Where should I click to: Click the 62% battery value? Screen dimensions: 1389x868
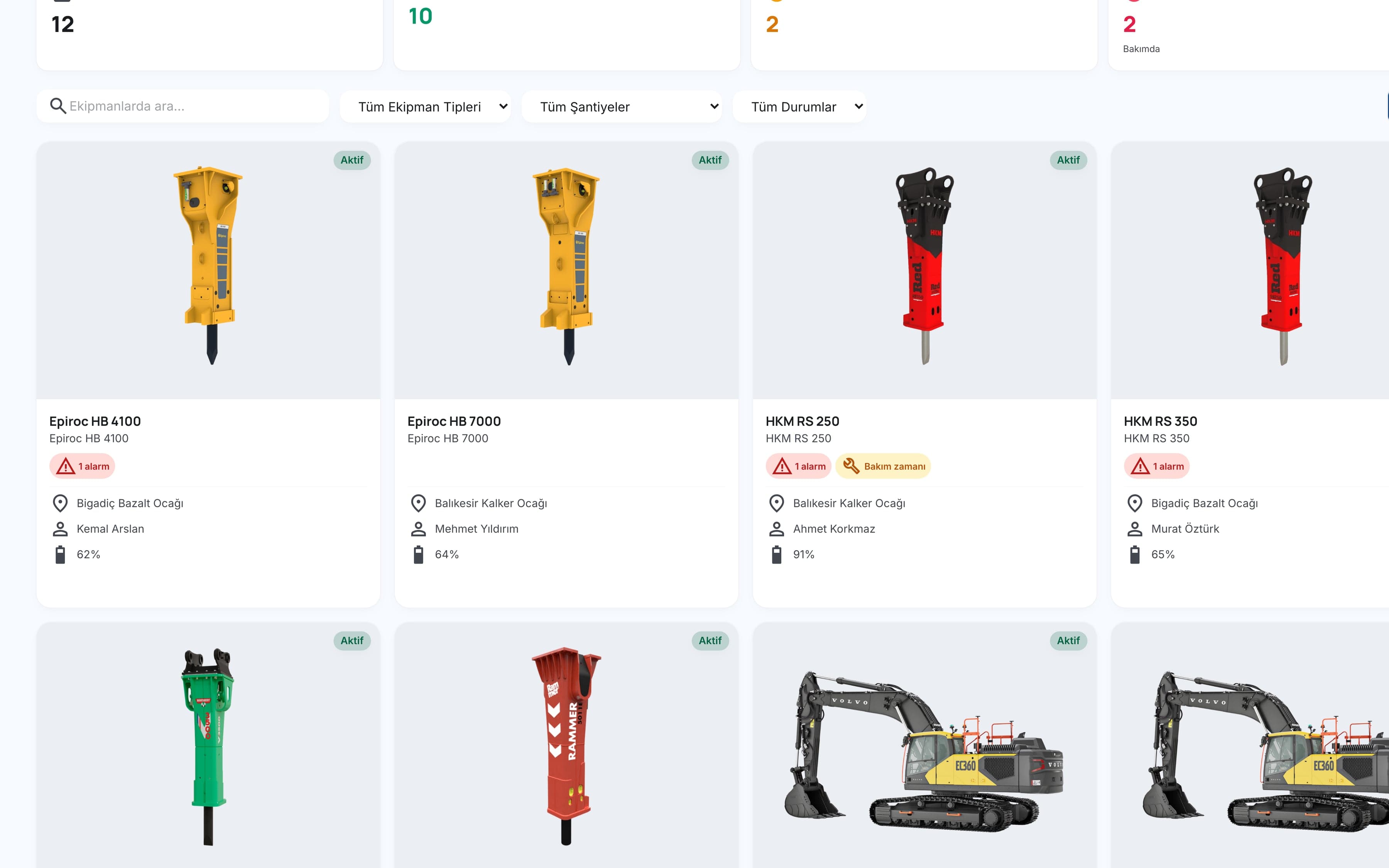[88, 555]
